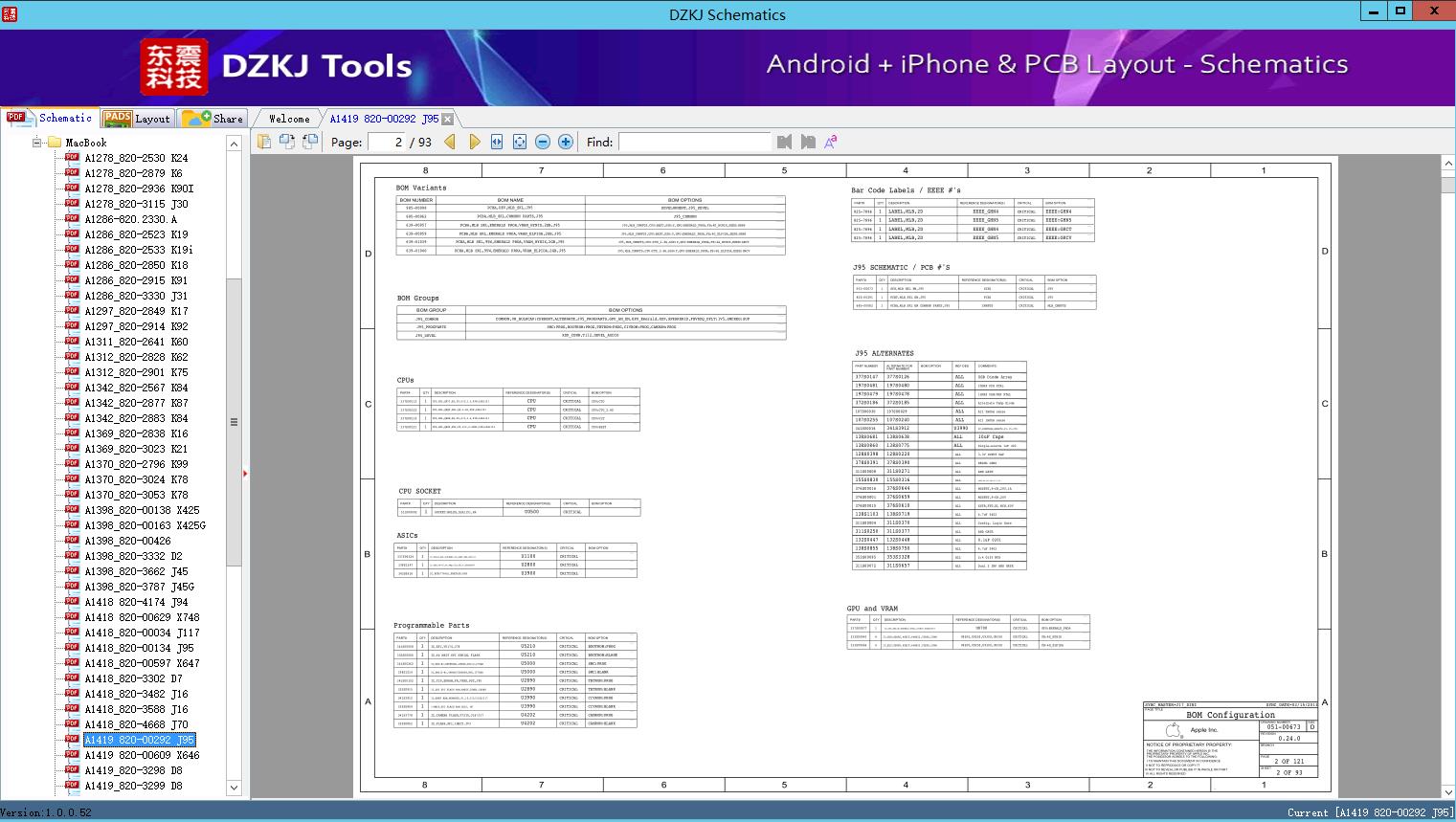This screenshot has width=1456, height=822.
Task: Click PDF icon beside A1312_820-2901 K75
Action: tap(72, 371)
